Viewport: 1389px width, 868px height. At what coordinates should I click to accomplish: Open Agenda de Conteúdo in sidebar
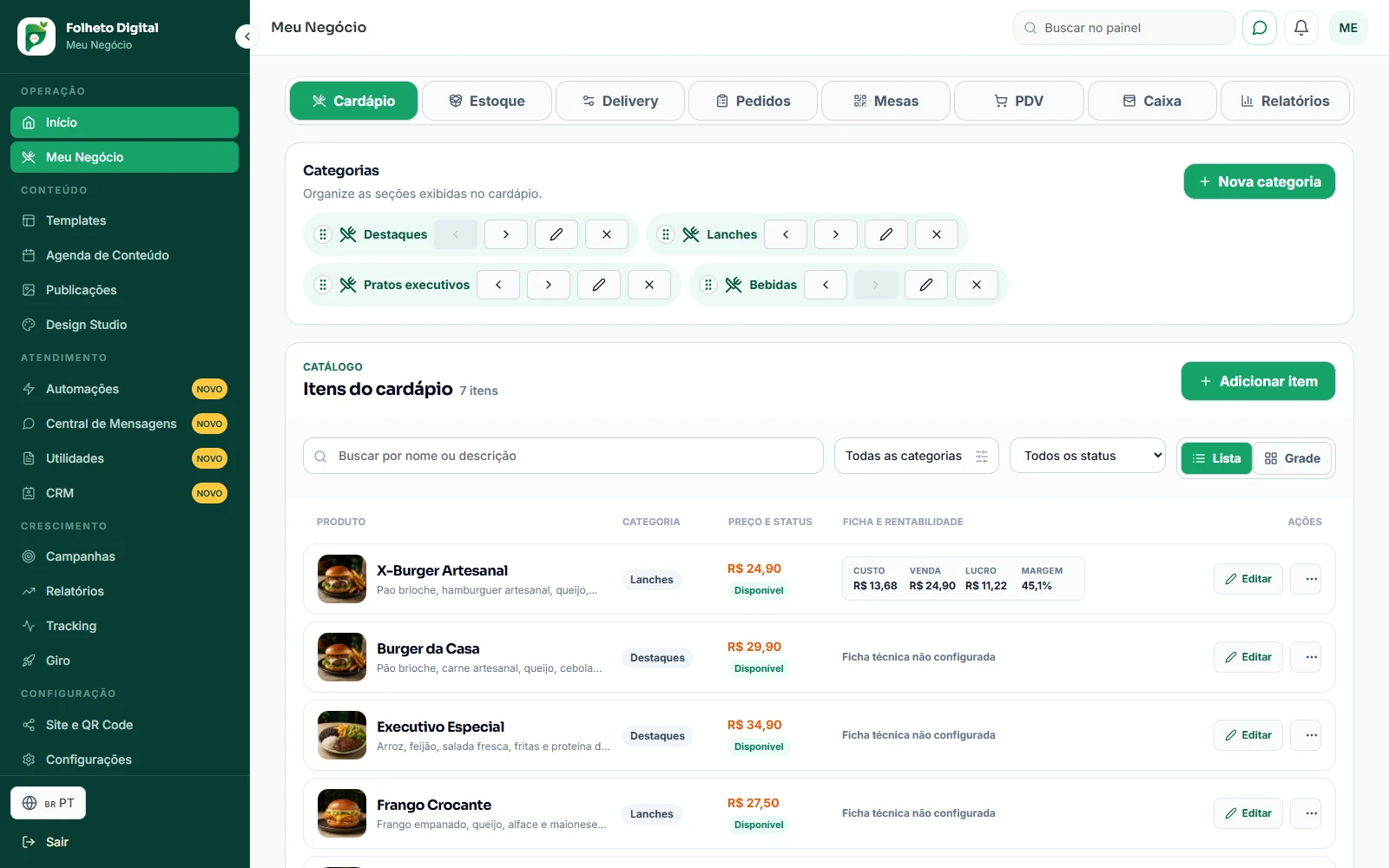(x=124, y=255)
